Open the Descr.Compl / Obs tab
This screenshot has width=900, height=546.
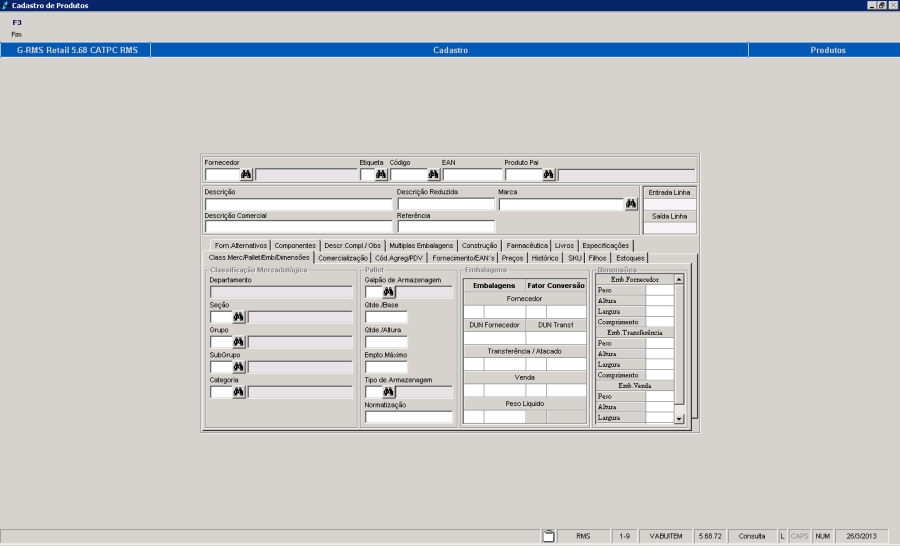coord(352,246)
